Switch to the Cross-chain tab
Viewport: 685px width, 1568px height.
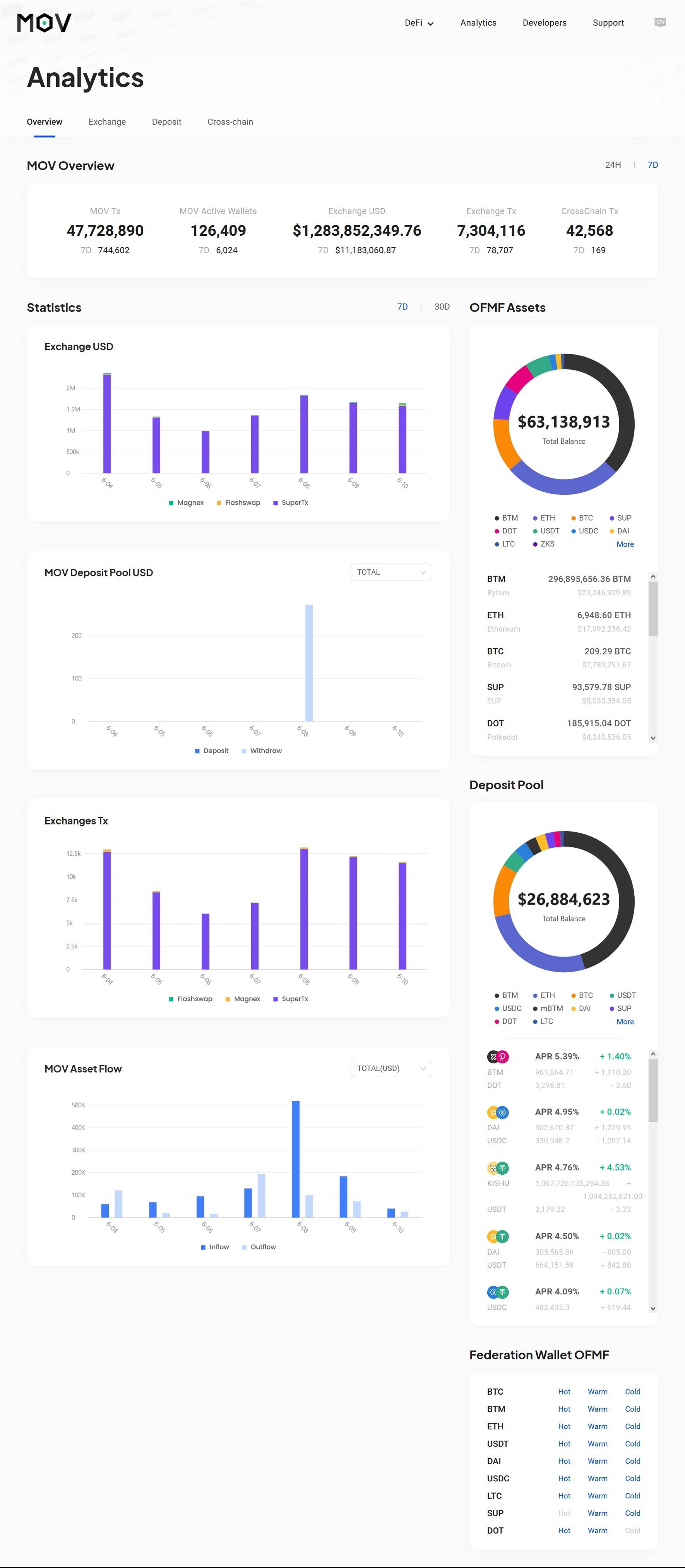(x=230, y=122)
